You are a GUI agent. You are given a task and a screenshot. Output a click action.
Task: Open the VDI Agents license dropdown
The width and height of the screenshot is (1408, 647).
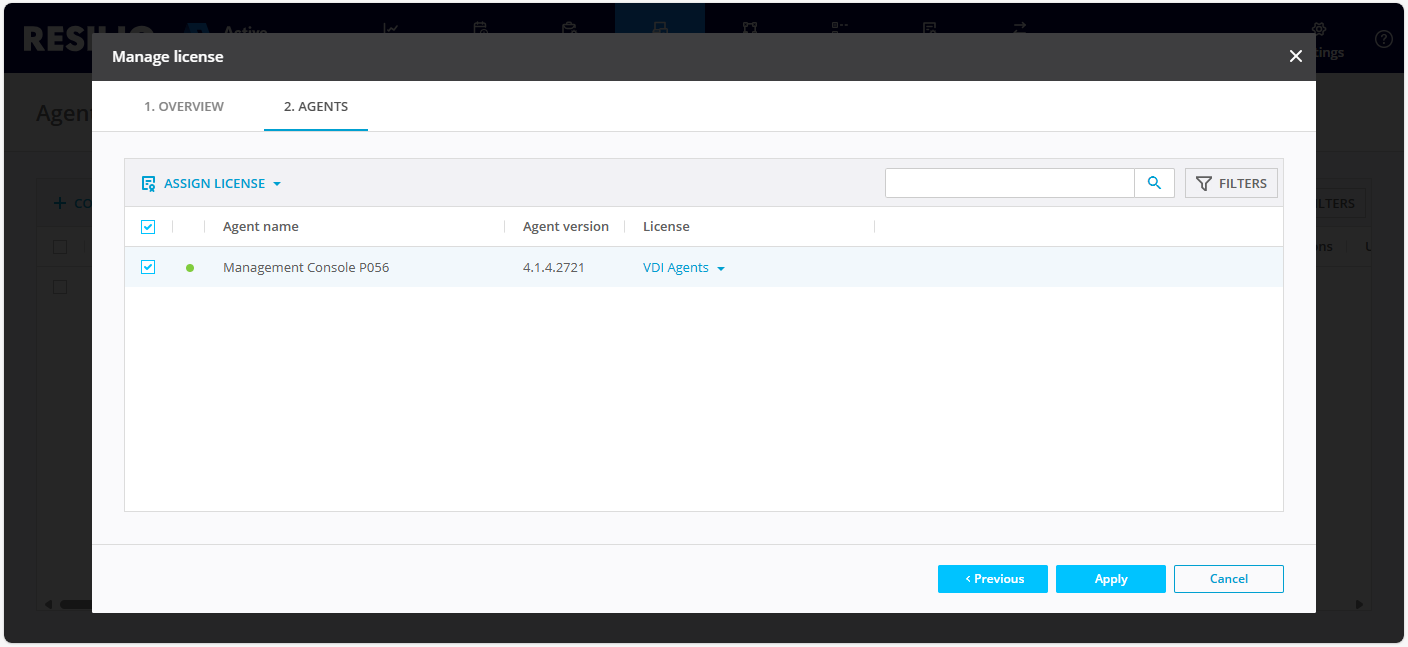(x=721, y=269)
